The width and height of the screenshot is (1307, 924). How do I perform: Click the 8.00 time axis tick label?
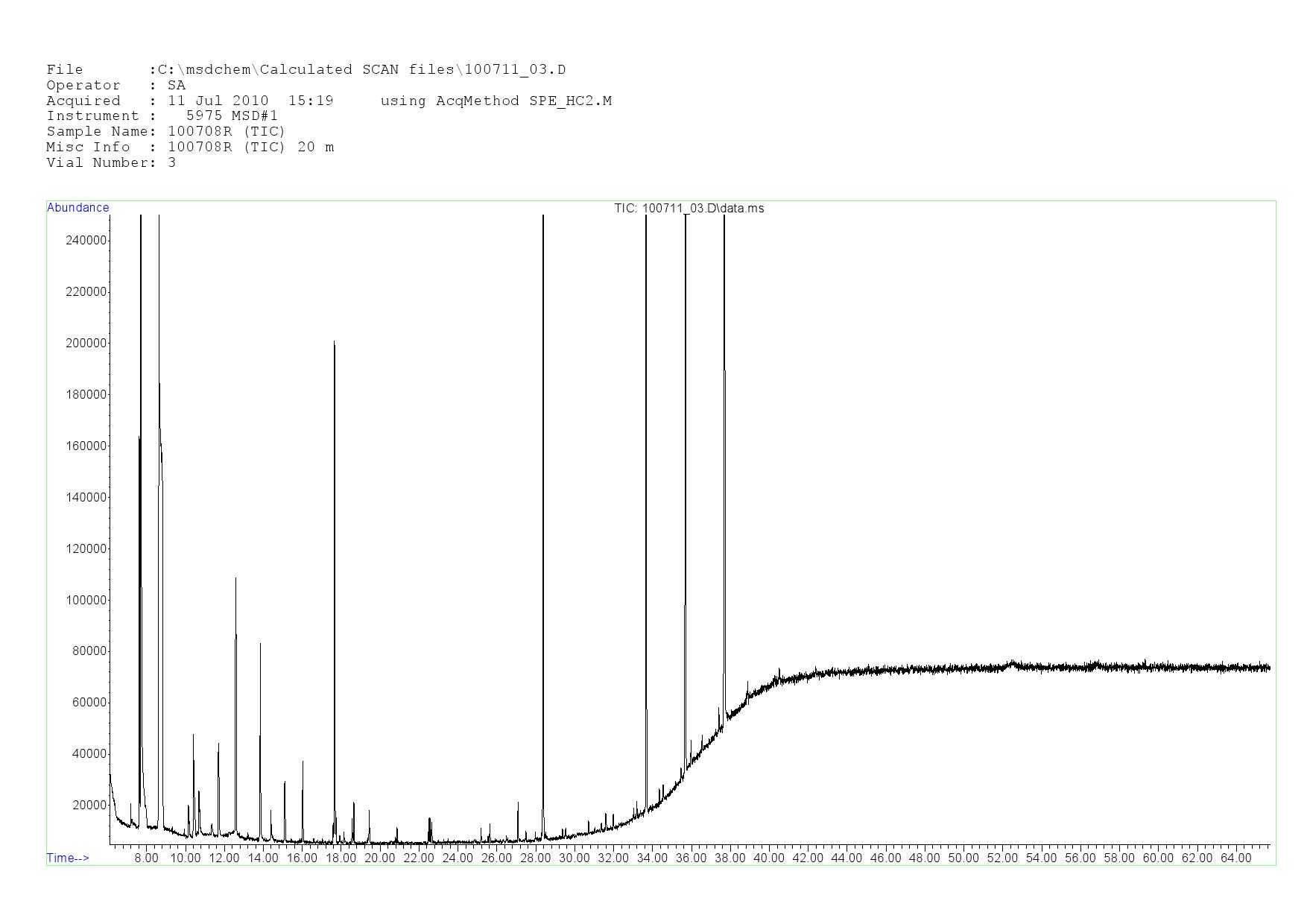tap(146, 858)
